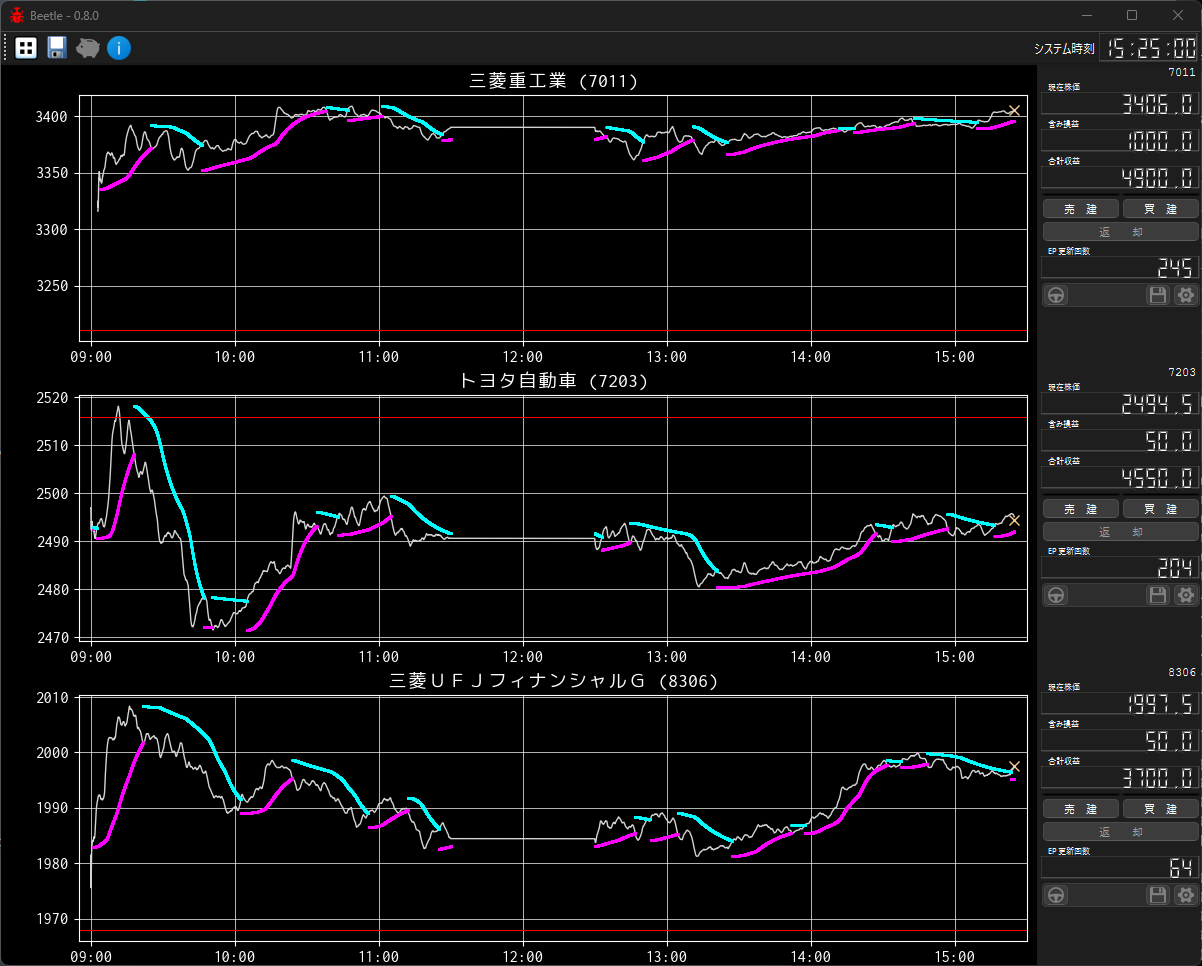
Task: Click the X price marker on 7203 chart
Action: pyautogui.click(x=1014, y=520)
